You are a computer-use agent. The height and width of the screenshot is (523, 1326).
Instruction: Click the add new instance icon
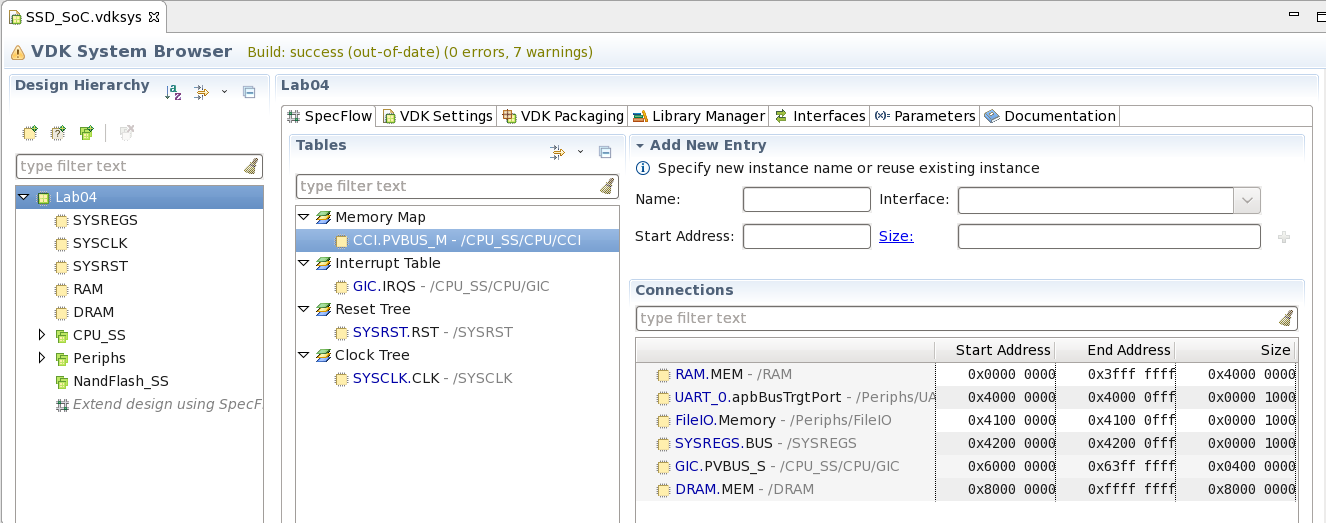pos(30,132)
